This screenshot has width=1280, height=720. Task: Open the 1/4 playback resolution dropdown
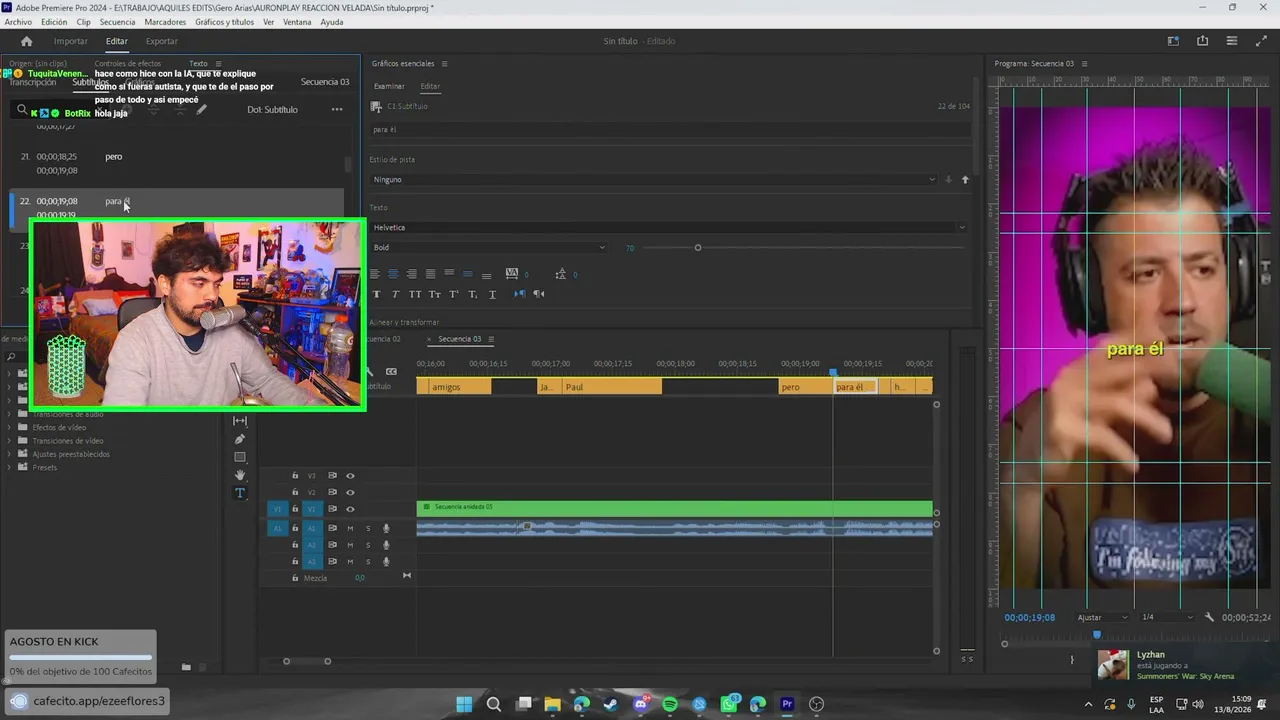[x=1168, y=618]
